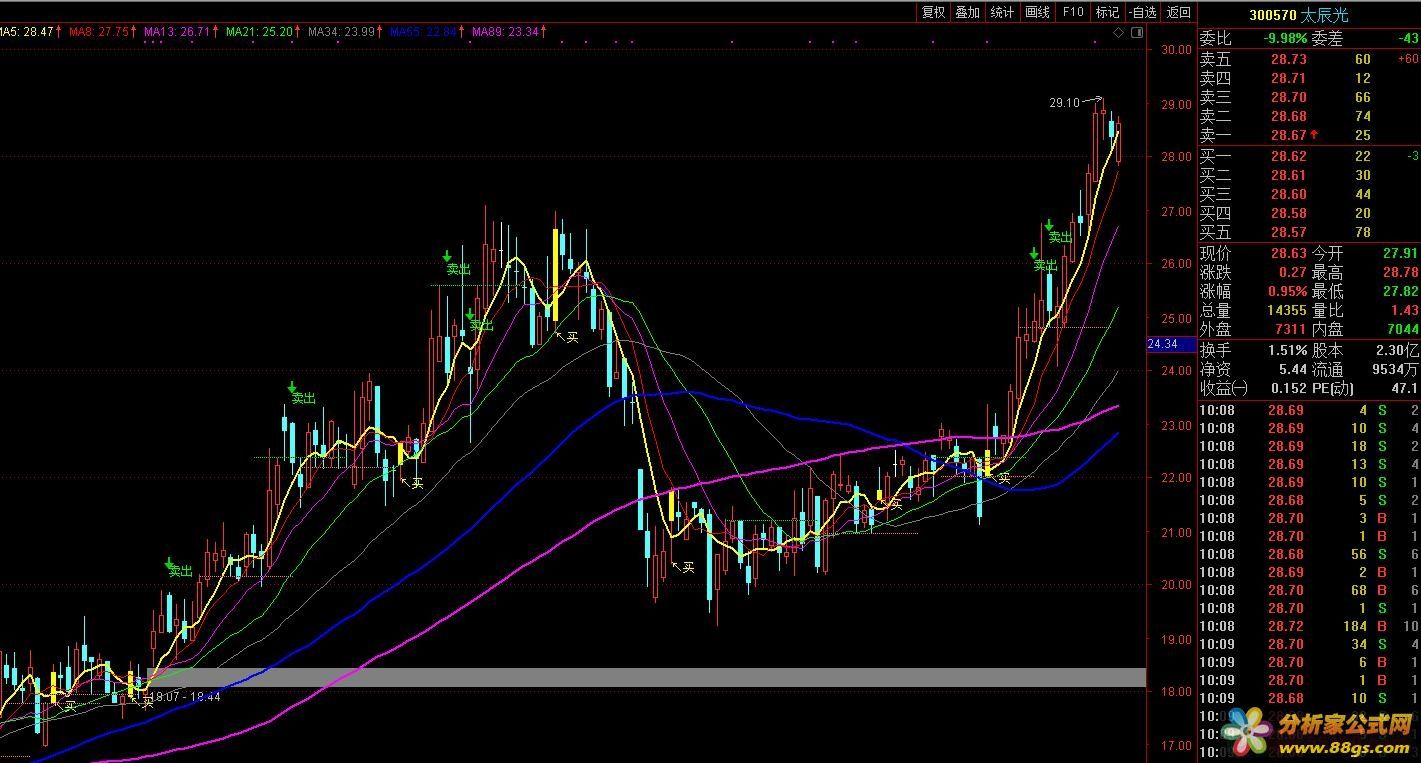Select the 卖五 28.73 ask row
The width and height of the screenshot is (1421, 763).
point(1309,60)
